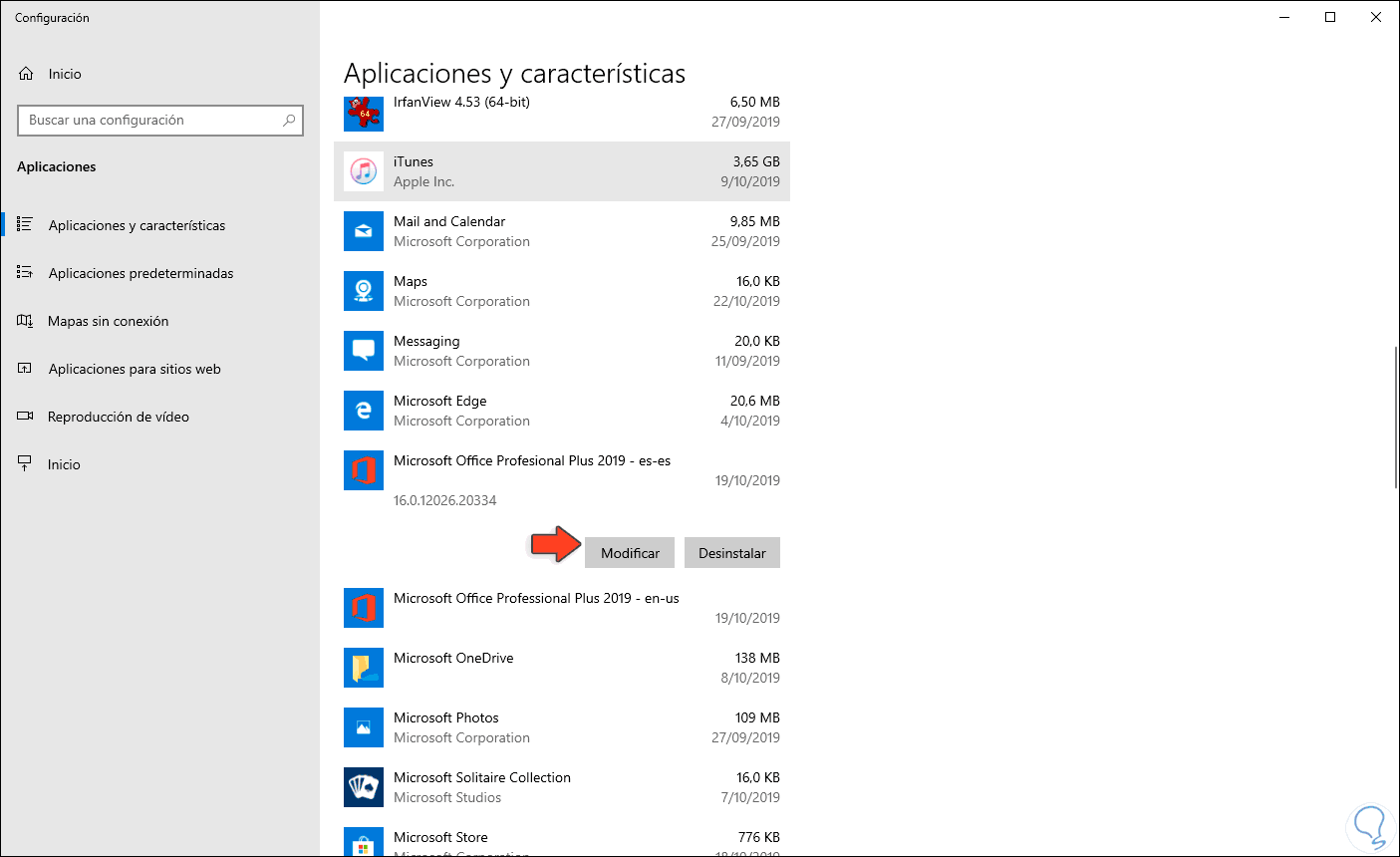Select the Microsoft Photos icon

point(364,727)
